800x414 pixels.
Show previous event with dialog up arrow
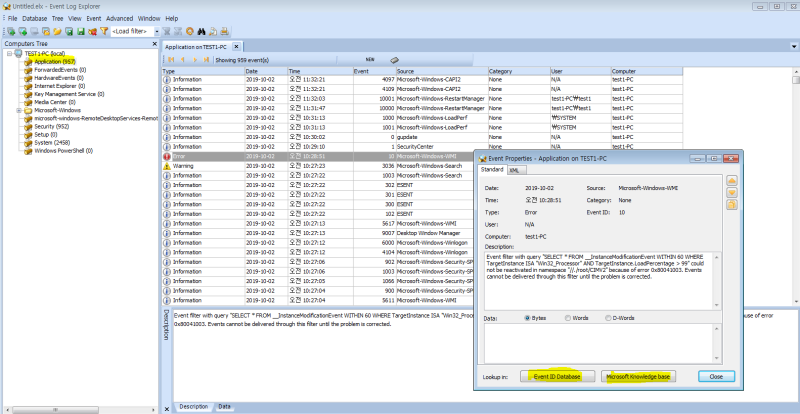coord(732,181)
